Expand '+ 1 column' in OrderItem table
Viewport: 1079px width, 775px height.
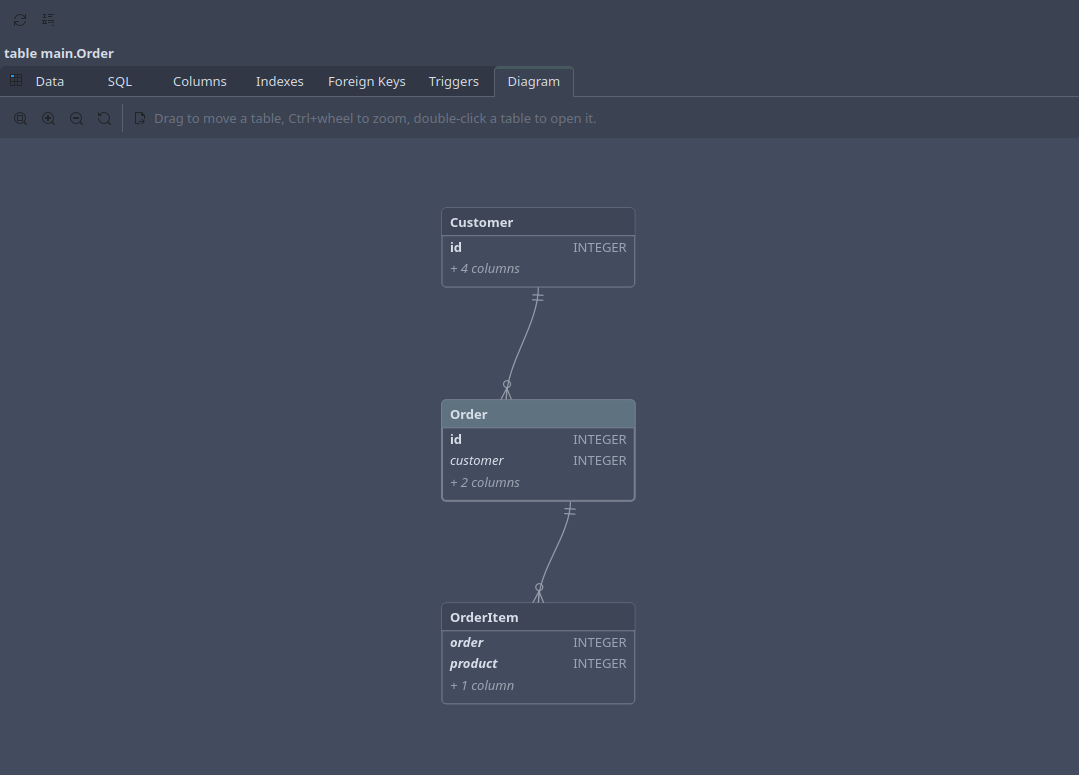tap(482, 686)
